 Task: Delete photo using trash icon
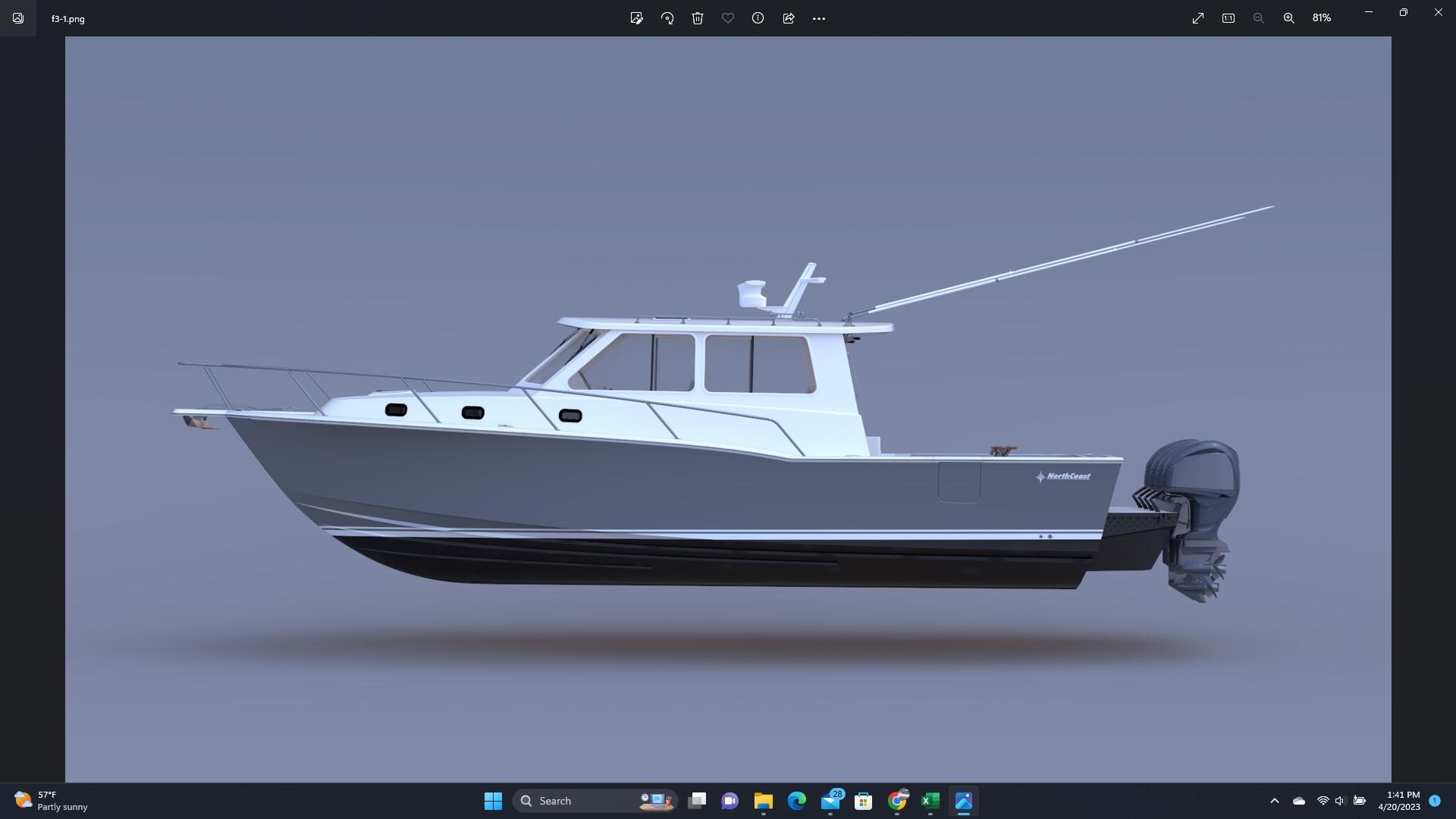point(698,18)
